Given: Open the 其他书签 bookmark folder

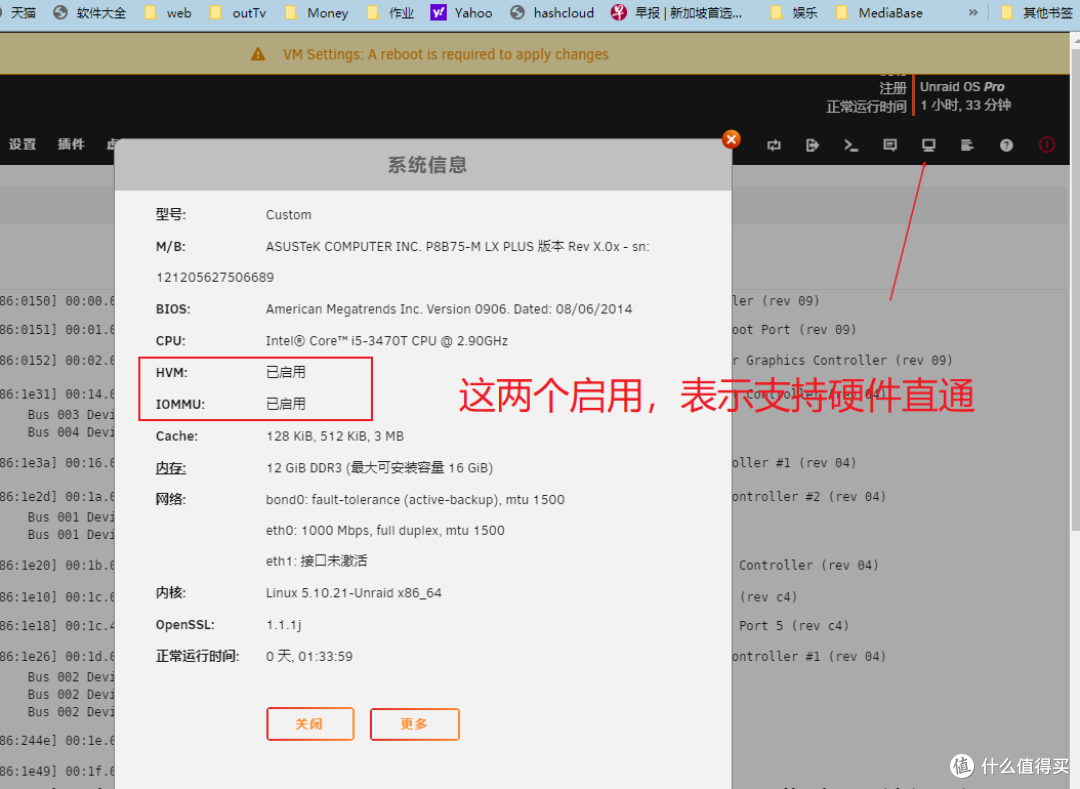Looking at the screenshot, I should click(1037, 12).
